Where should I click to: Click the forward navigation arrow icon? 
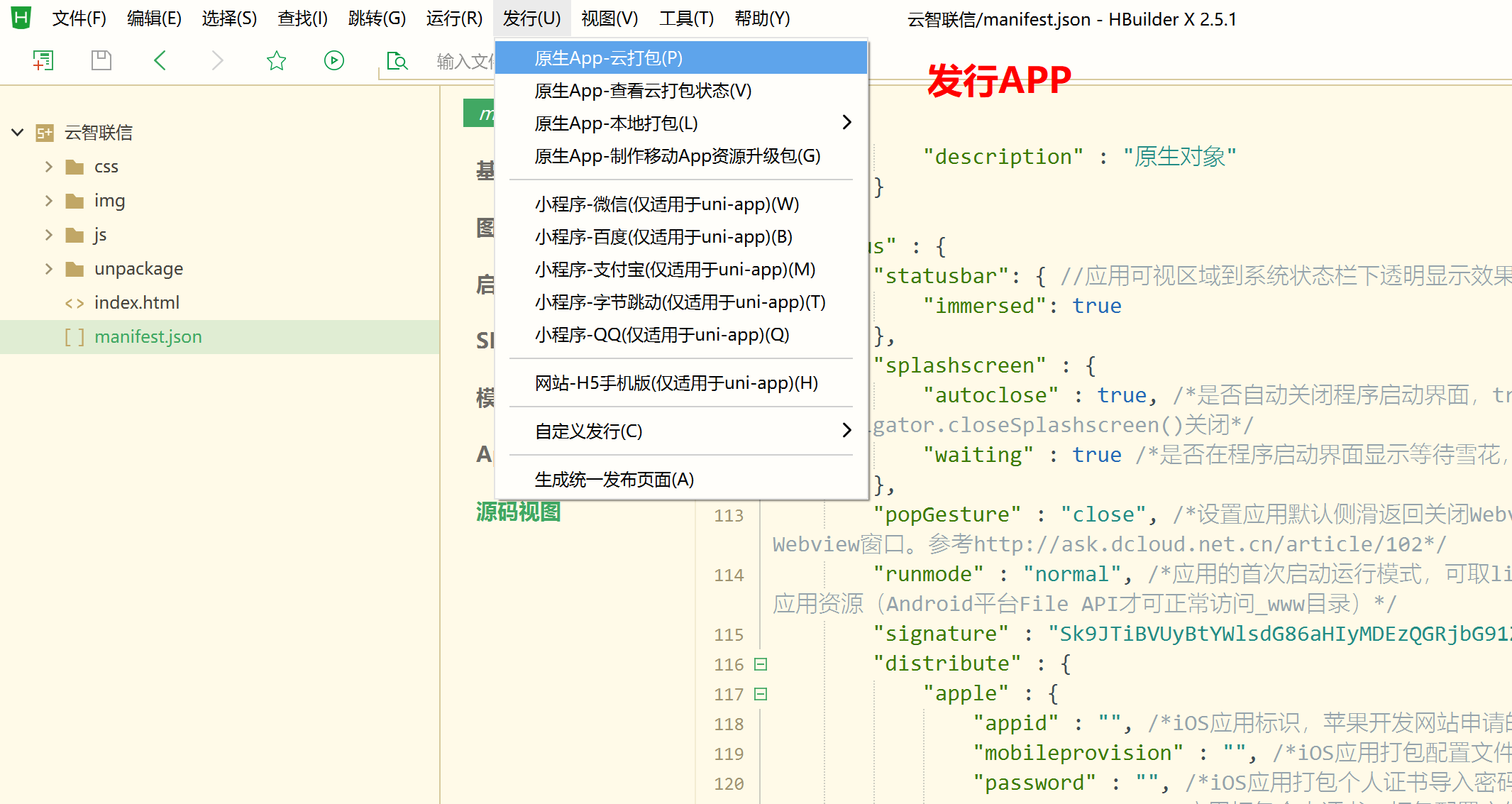click(x=217, y=61)
